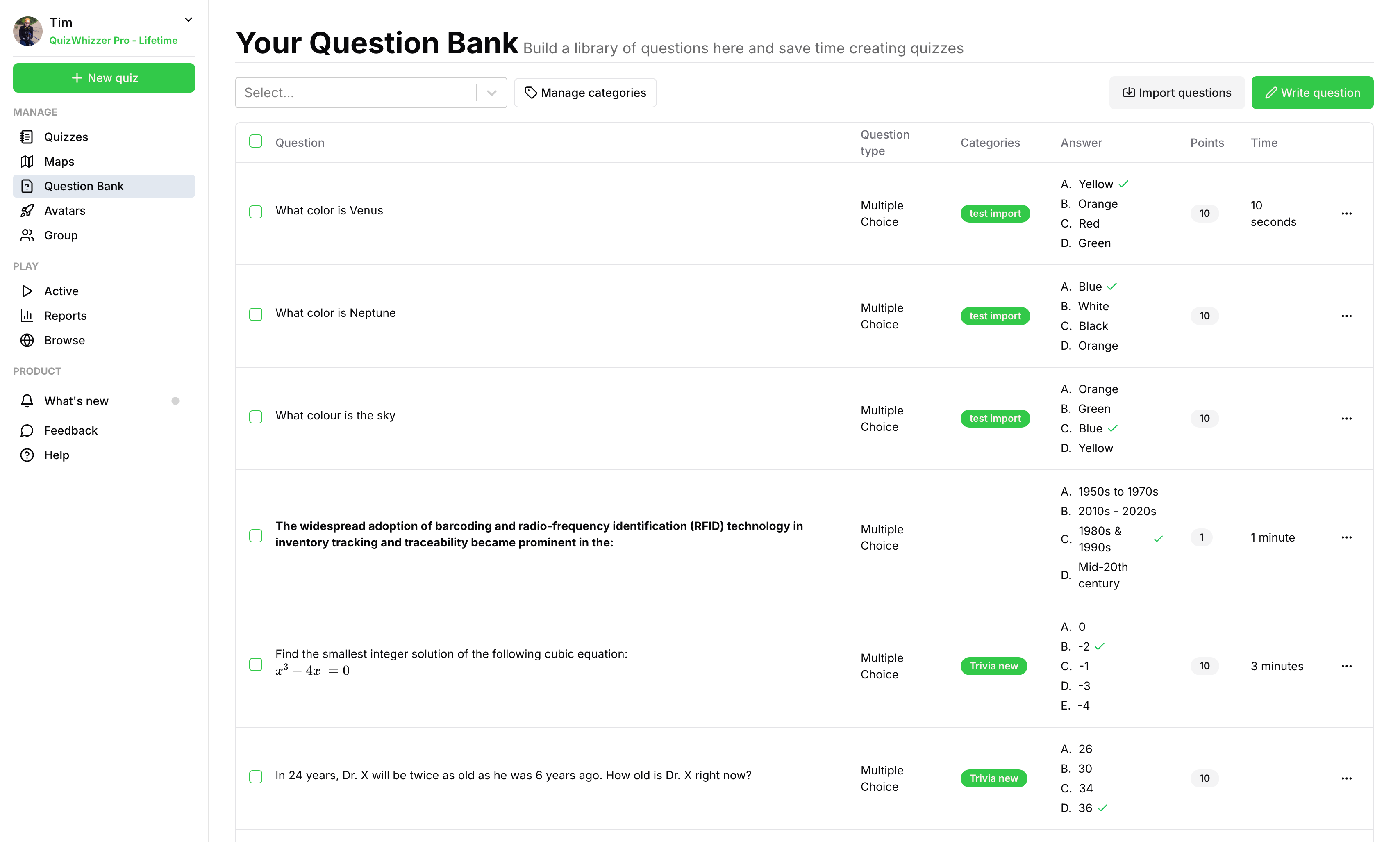Click the Group people icon
The image size is (1400, 842).
click(x=27, y=235)
